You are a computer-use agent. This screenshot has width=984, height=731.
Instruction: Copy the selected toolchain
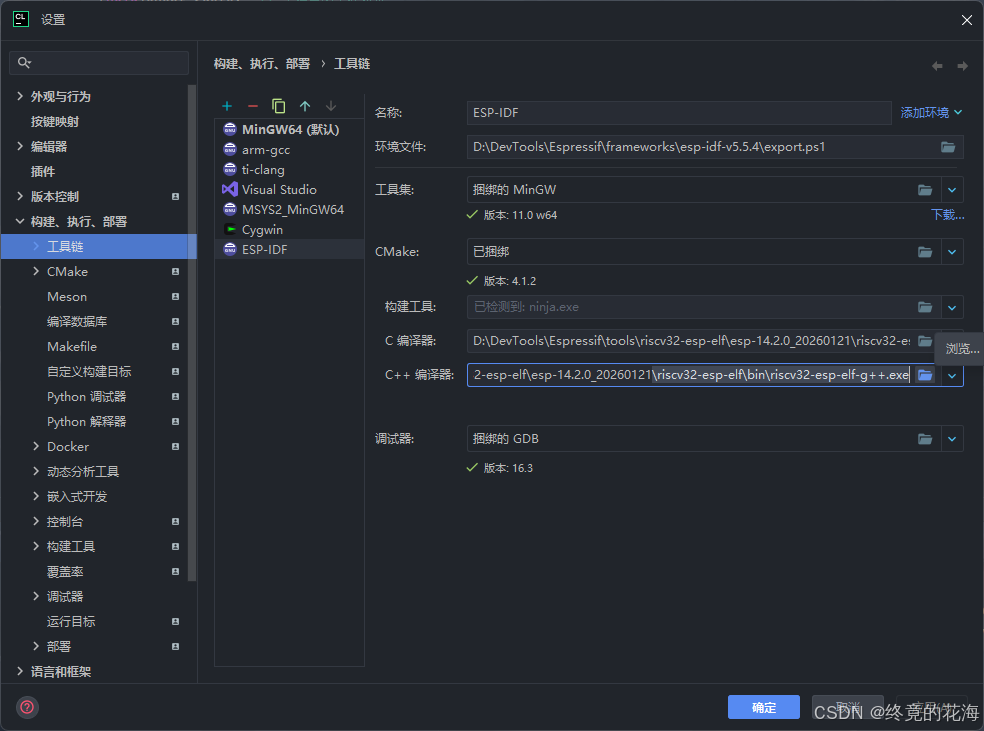click(279, 106)
